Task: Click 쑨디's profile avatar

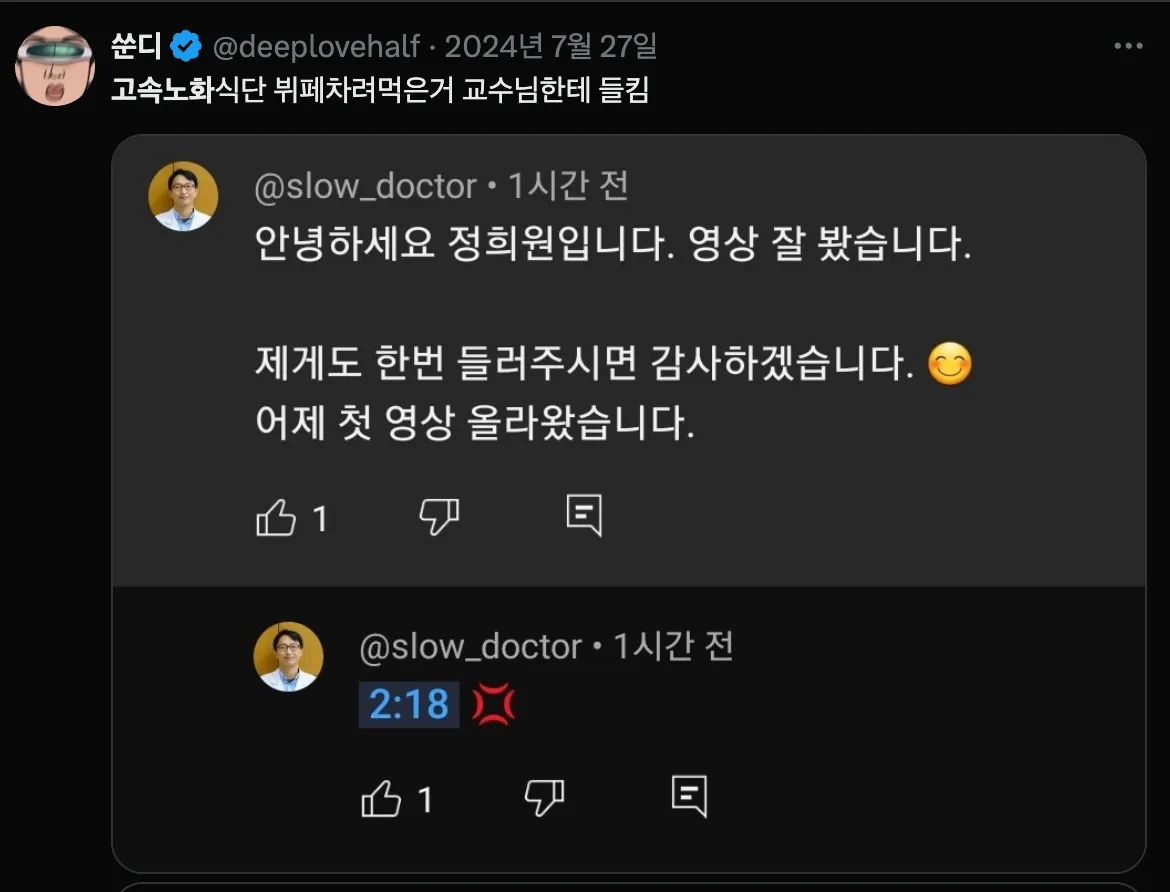Action: [55, 63]
